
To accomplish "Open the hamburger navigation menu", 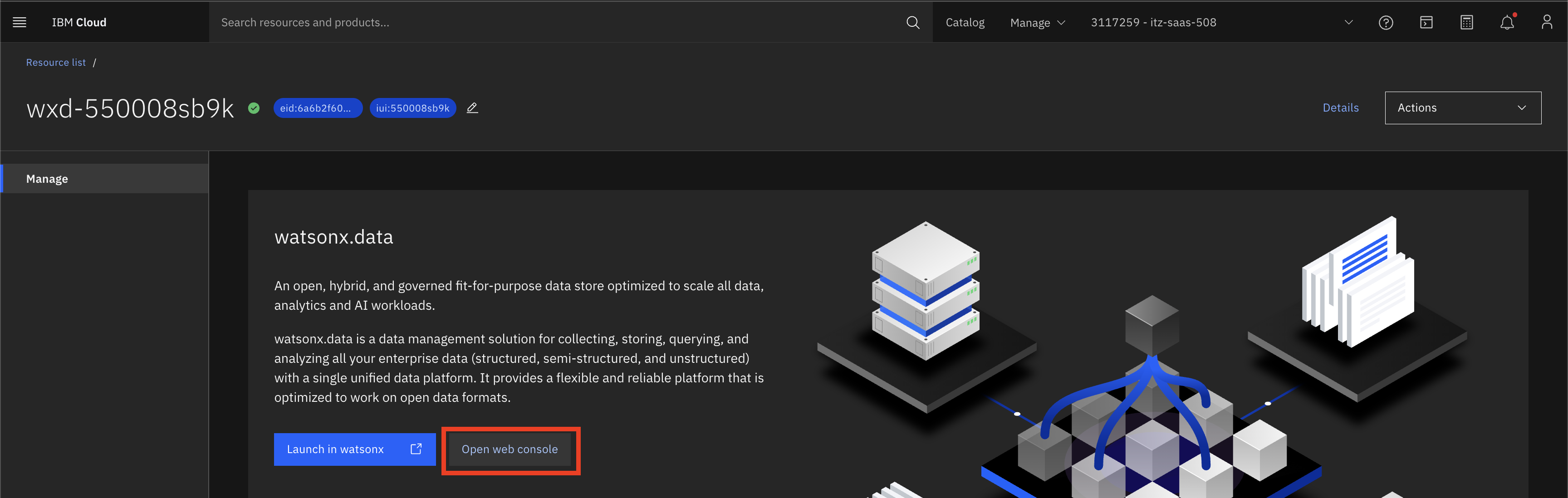I will [20, 23].
